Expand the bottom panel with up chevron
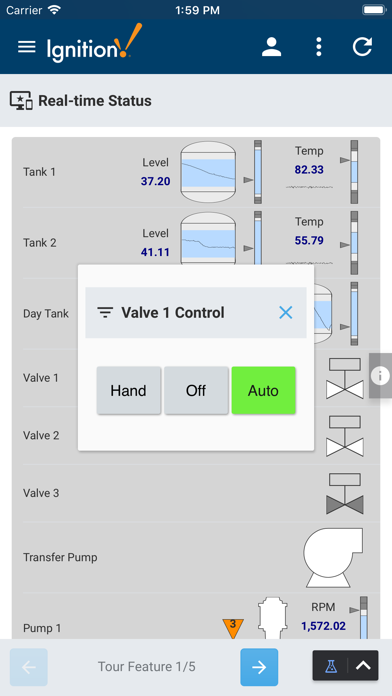Screen dimensions: 392x696 coord(363,665)
